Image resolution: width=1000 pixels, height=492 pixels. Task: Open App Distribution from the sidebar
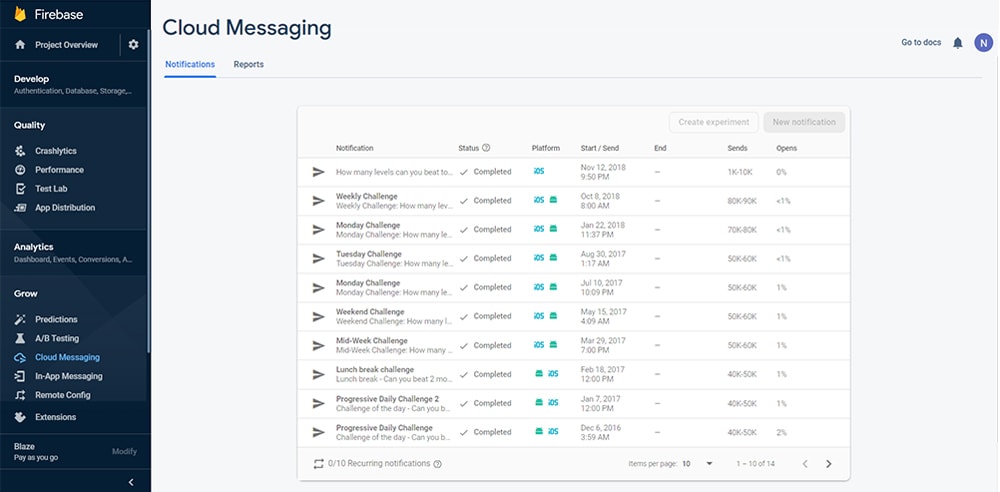point(65,207)
